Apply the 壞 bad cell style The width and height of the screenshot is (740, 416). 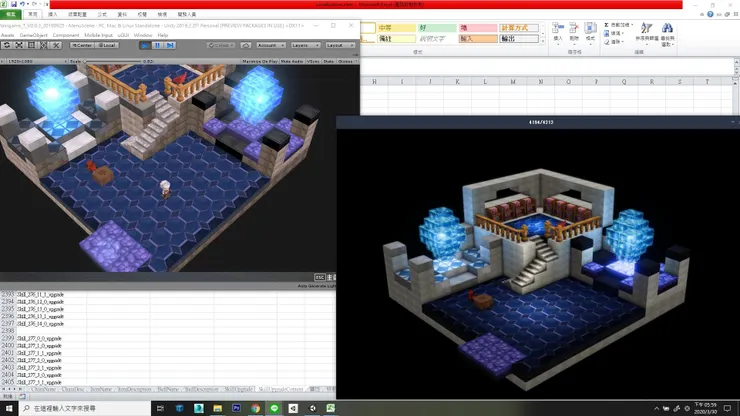click(x=478, y=28)
